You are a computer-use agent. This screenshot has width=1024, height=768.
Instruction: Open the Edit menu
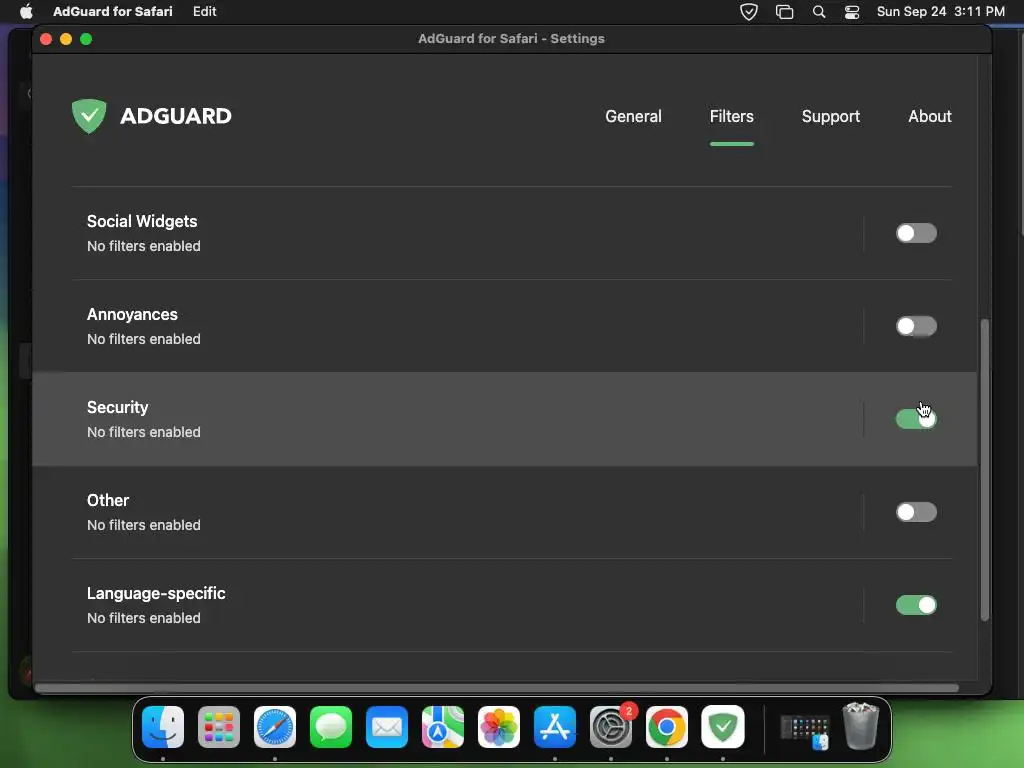204,12
